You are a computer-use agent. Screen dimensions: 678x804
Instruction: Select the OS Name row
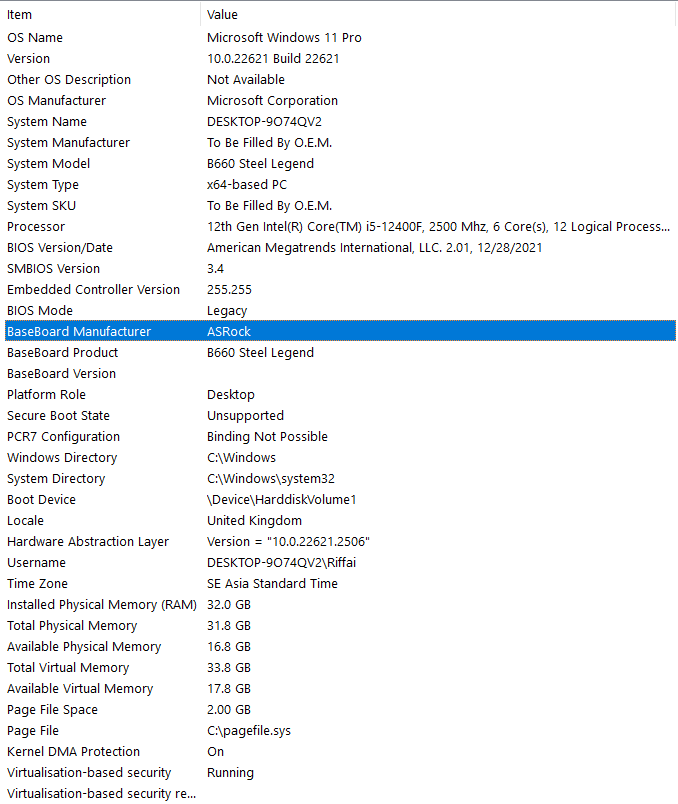[340, 37]
